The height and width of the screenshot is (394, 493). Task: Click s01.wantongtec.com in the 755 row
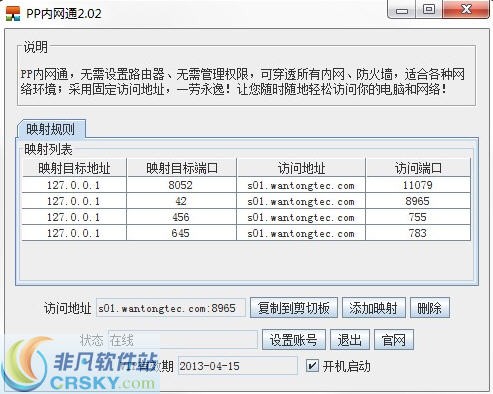click(x=301, y=217)
